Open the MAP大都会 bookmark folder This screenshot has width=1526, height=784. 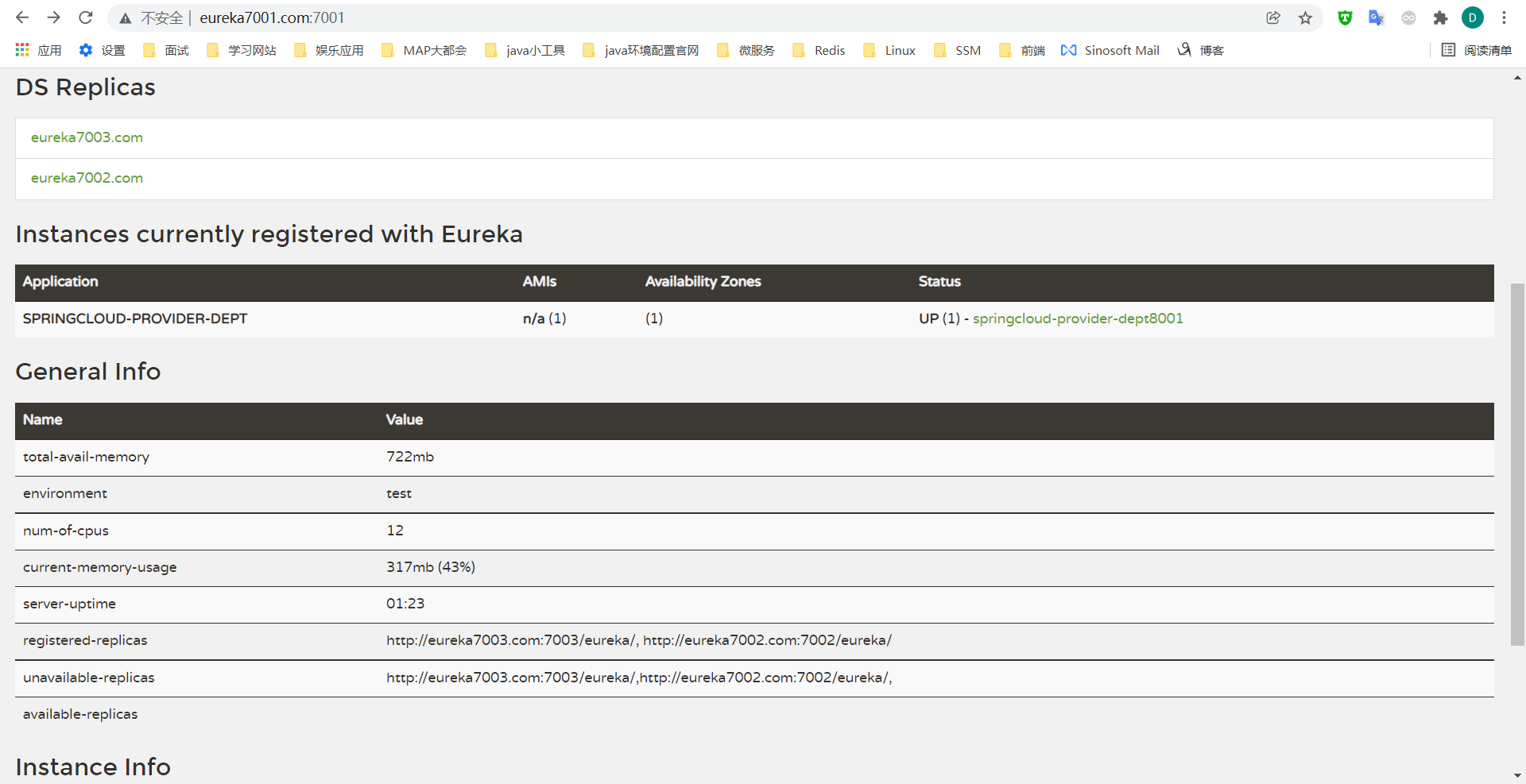(424, 50)
